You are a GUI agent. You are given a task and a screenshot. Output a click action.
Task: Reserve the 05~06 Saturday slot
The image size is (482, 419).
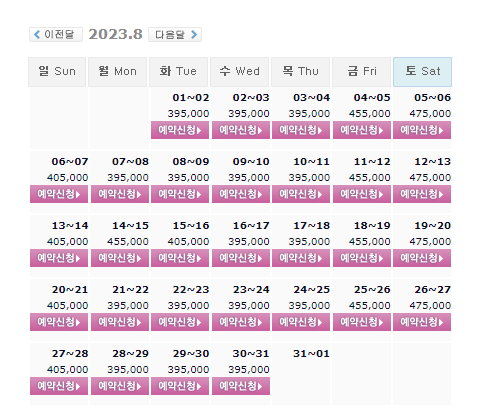pos(422,130)
